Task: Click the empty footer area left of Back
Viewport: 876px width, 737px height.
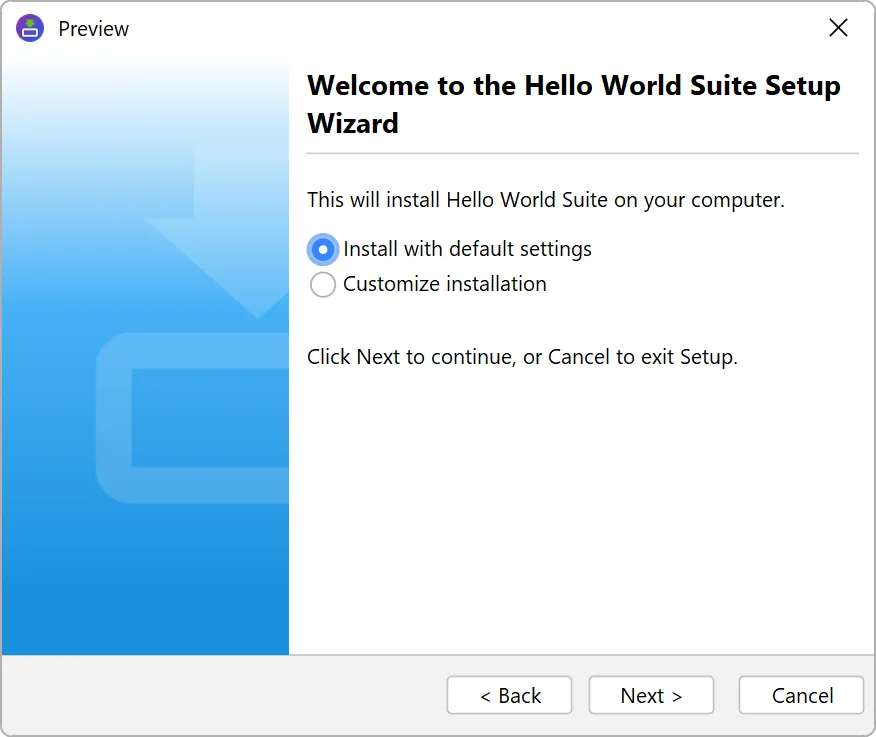Action: [220, 696]
